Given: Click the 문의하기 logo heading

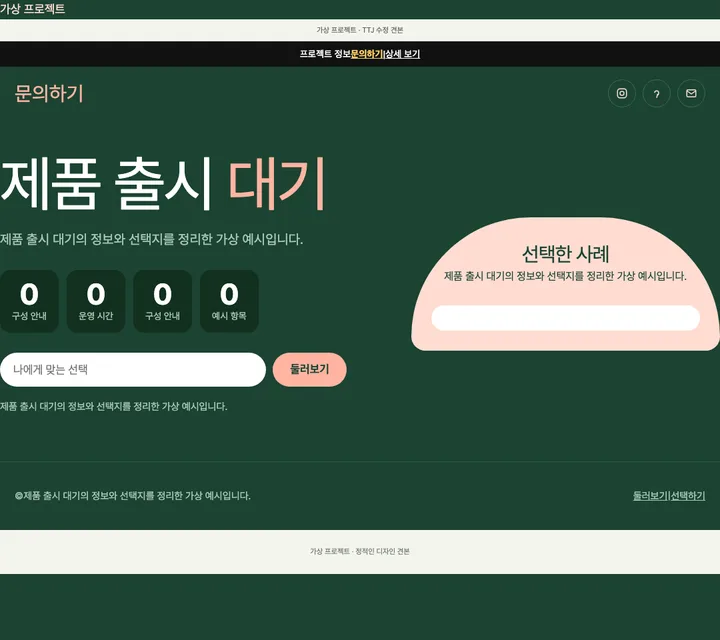Looking at the screenshot, I should pos(49,94).
